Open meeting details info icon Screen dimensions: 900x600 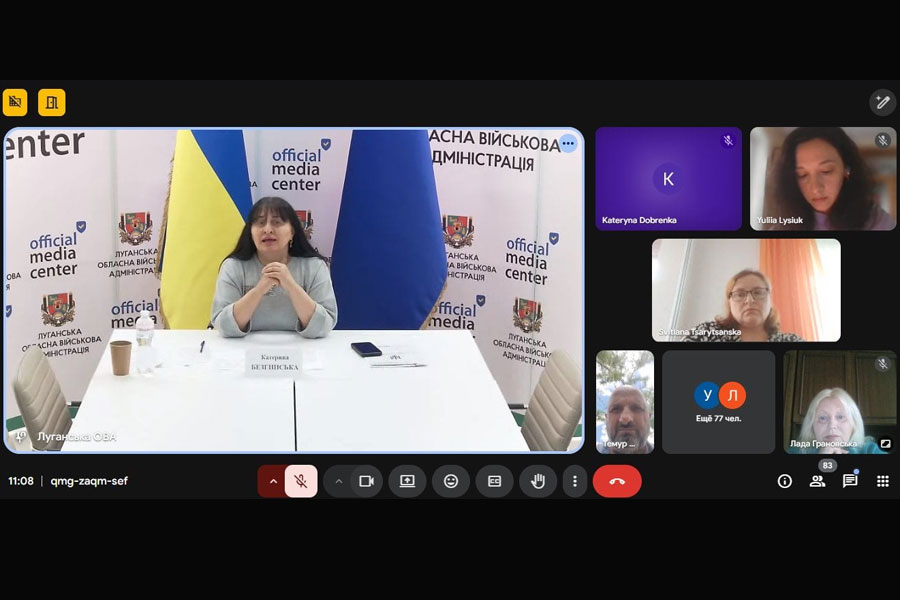click(x=785, y=481)
